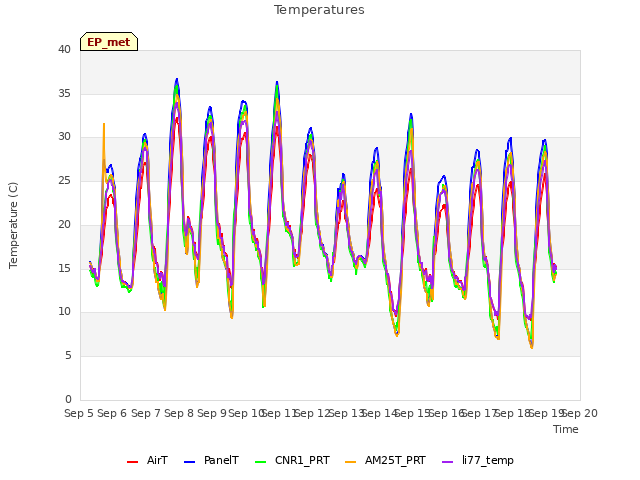The image size is (640, 480).
Task: Click the orange AM25T_PRT spike on Sep 5
Action: [104, 124]
